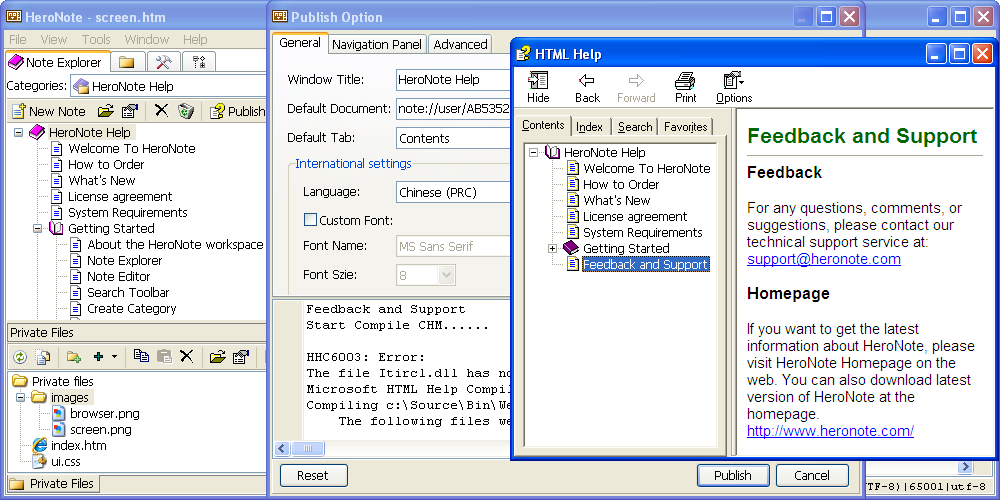Open the Tools menu

click(96, 40)
